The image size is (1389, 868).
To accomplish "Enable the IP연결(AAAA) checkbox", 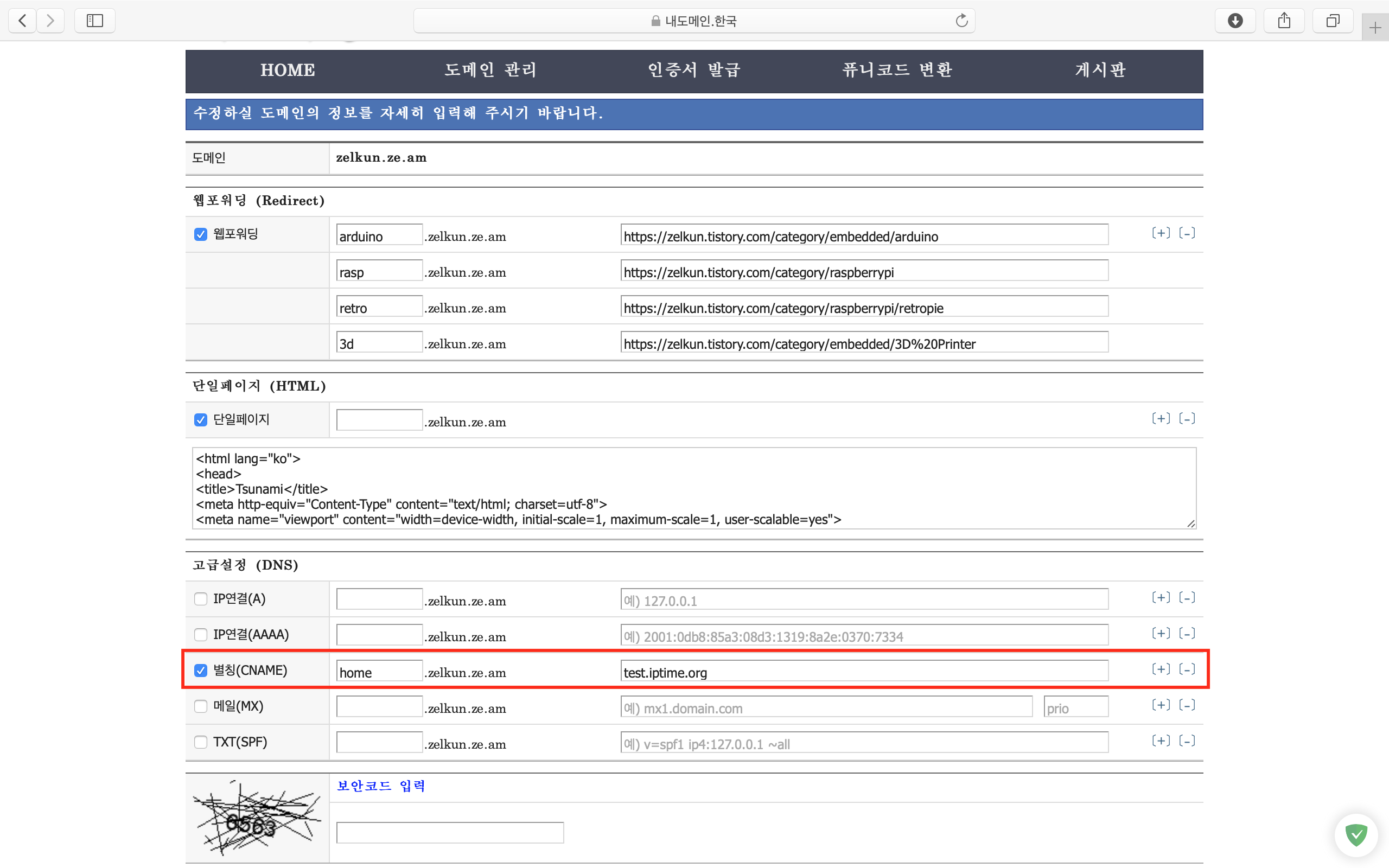I will 200,634.
